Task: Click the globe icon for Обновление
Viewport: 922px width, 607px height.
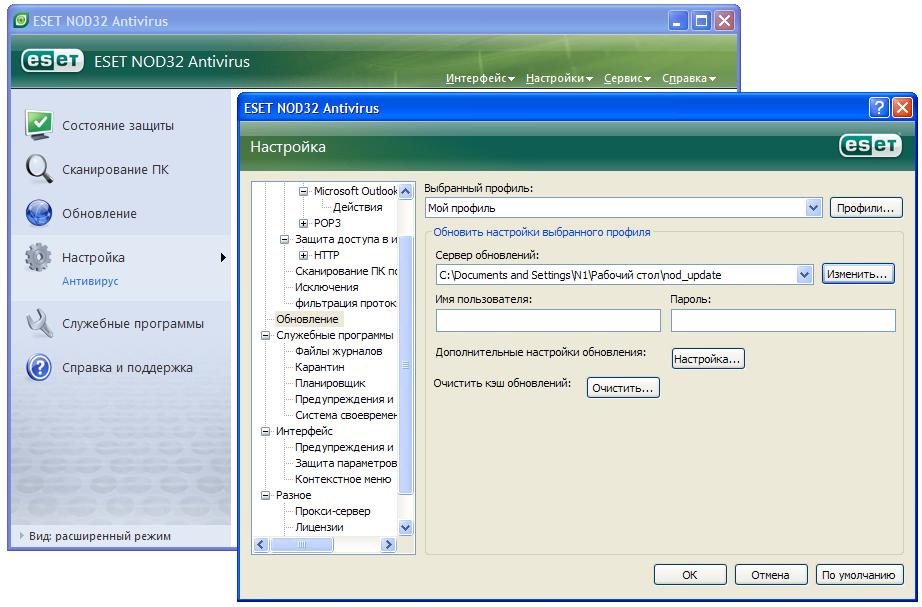Action: coord(39,213)
